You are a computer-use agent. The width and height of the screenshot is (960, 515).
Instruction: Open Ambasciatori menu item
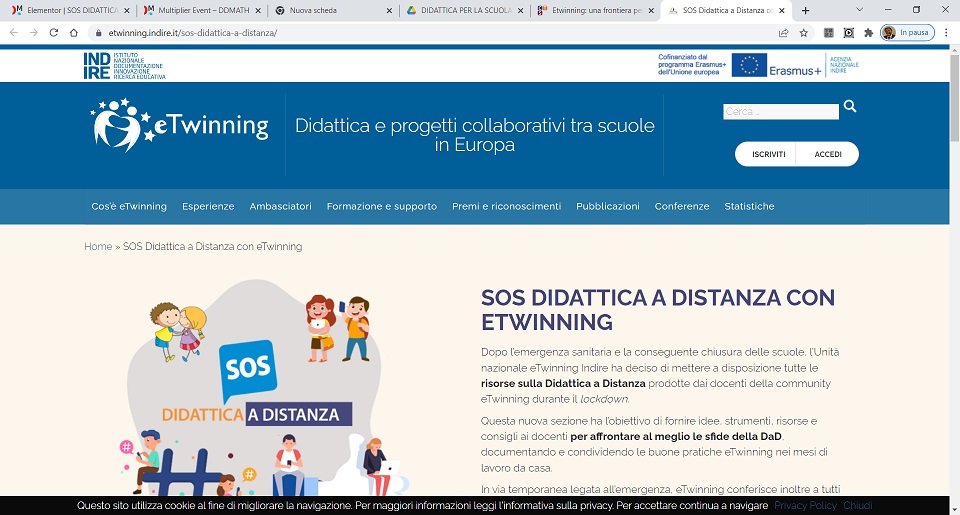tap(280, 206)
